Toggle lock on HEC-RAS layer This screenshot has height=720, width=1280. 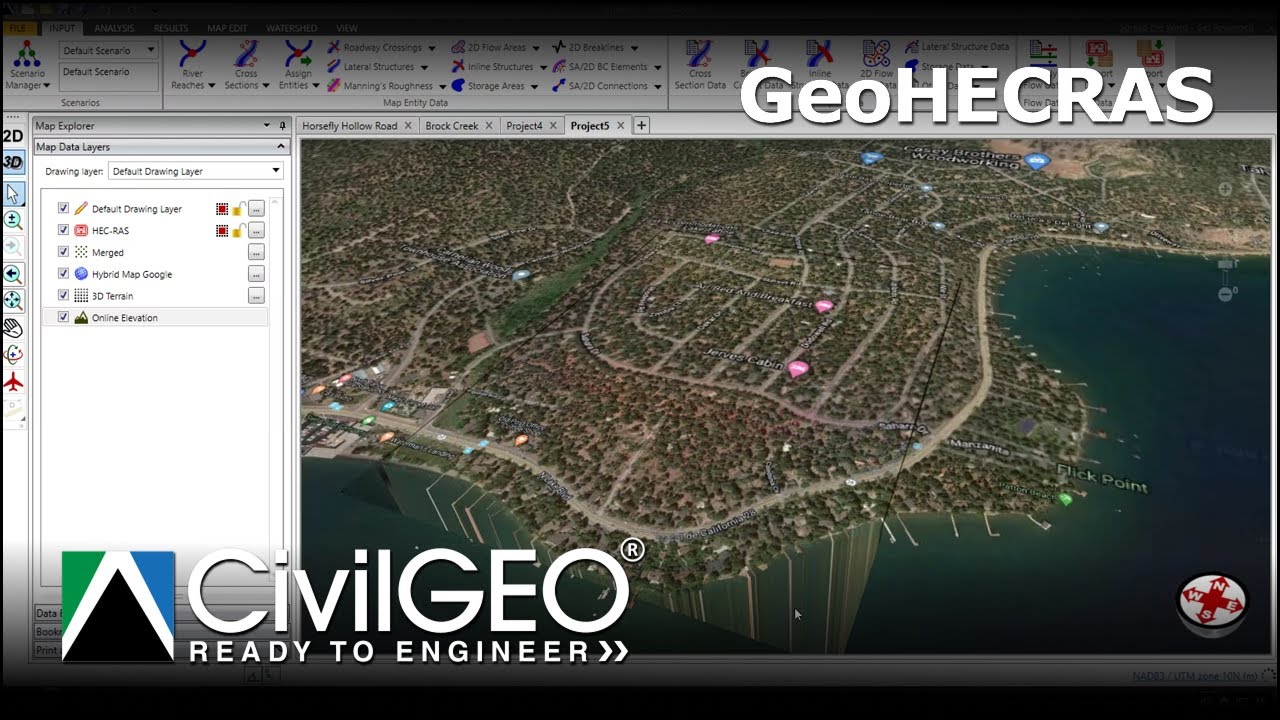pyautogui.click(x=238, y=231)
